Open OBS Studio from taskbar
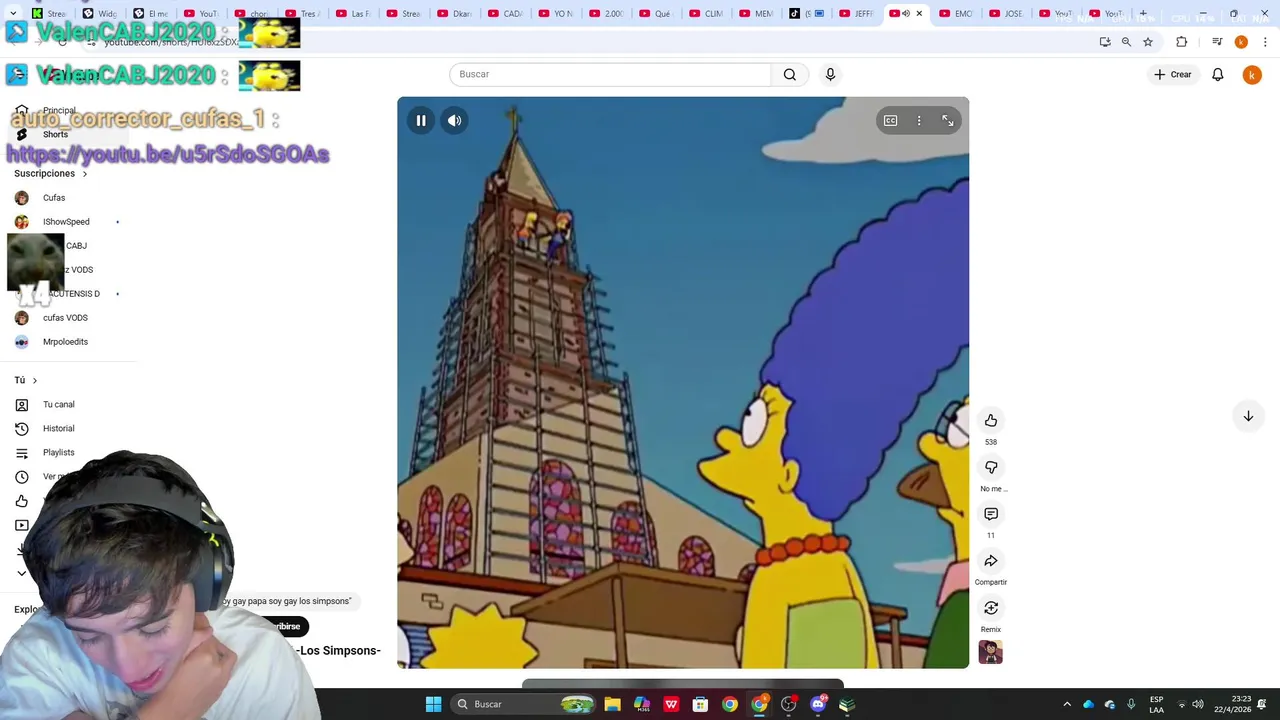The height and width of the screenshot is (720, 1280). (788, 704)
